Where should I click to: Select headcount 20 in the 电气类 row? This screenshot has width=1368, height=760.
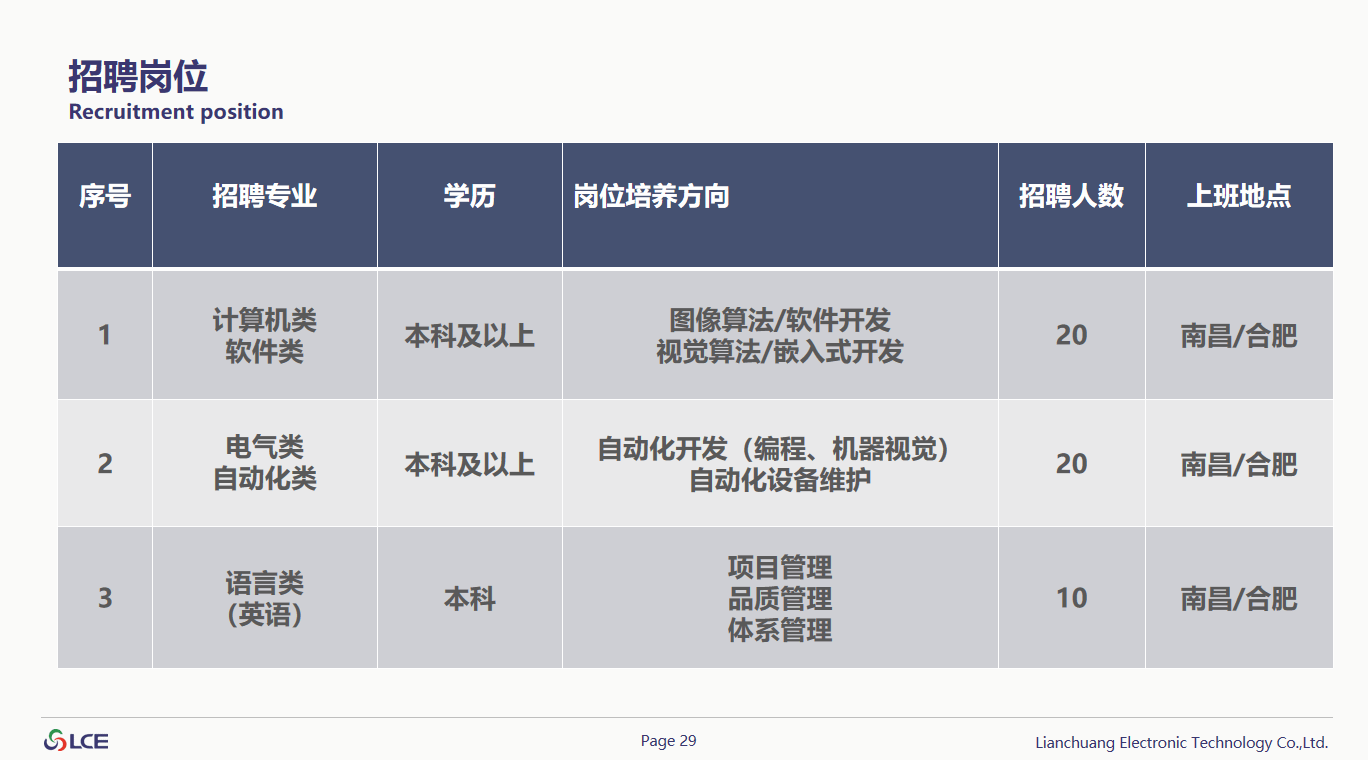1072,464
